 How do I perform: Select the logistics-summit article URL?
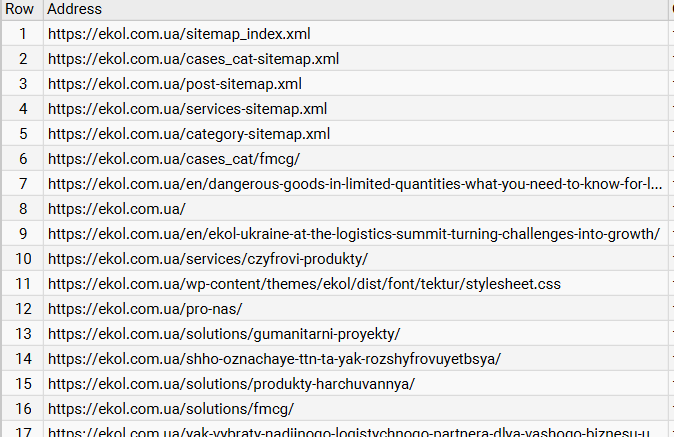353,234
